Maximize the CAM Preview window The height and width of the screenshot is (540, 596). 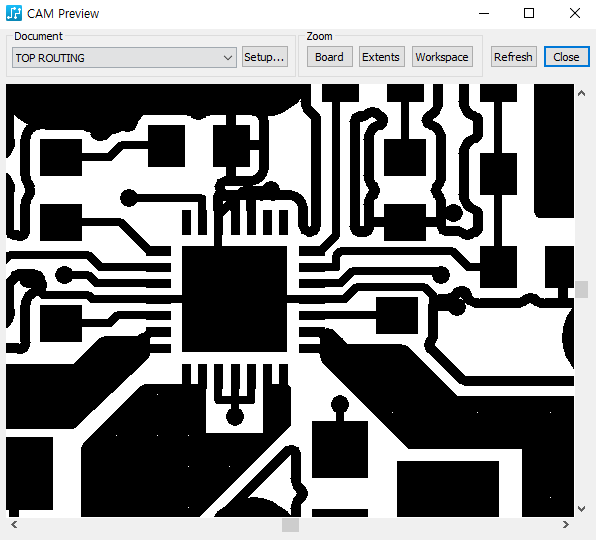529,13
